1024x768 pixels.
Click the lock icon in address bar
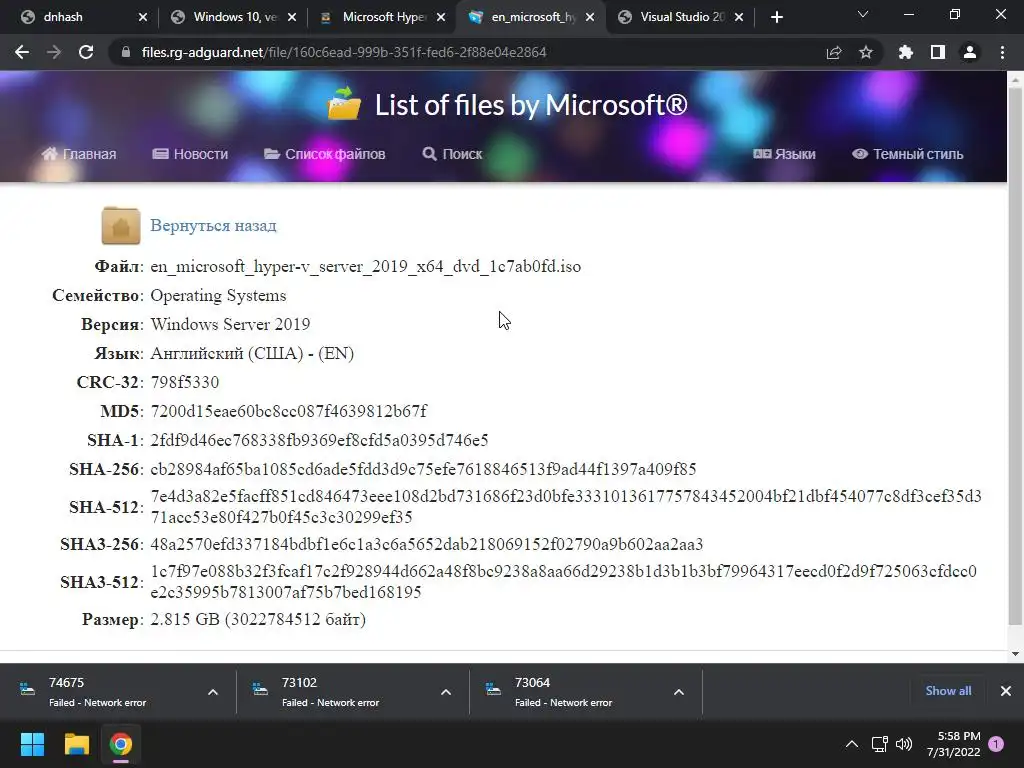[x=126, y=52]
